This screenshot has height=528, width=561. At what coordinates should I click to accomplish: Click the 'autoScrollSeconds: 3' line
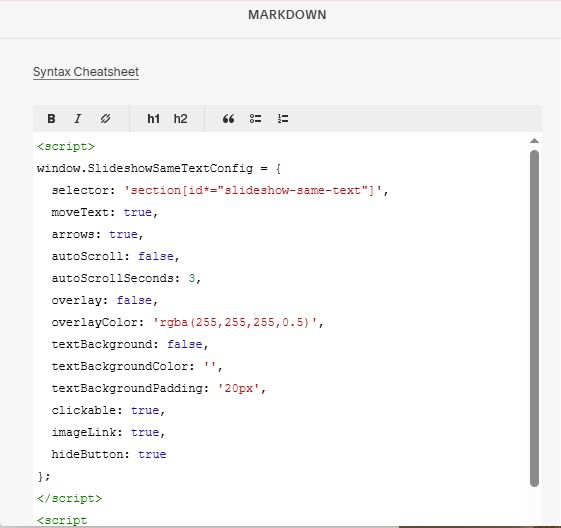(x=126, y=278)
